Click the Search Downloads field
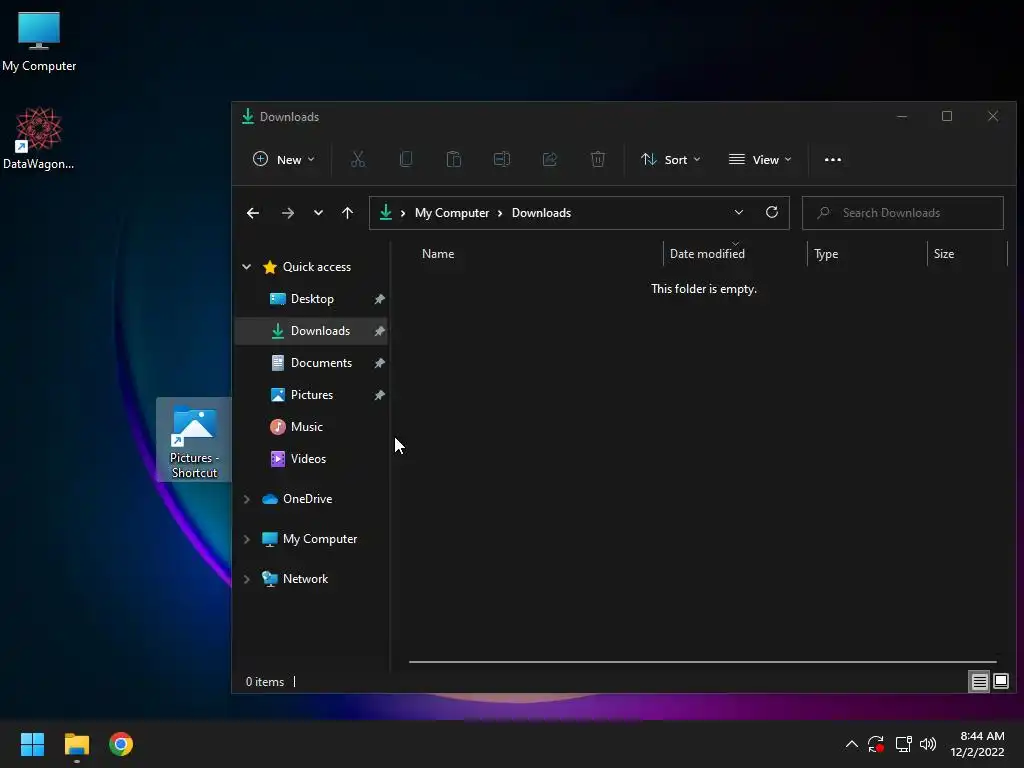This screenshot has height=768, width=1024. tap(903, 213)
